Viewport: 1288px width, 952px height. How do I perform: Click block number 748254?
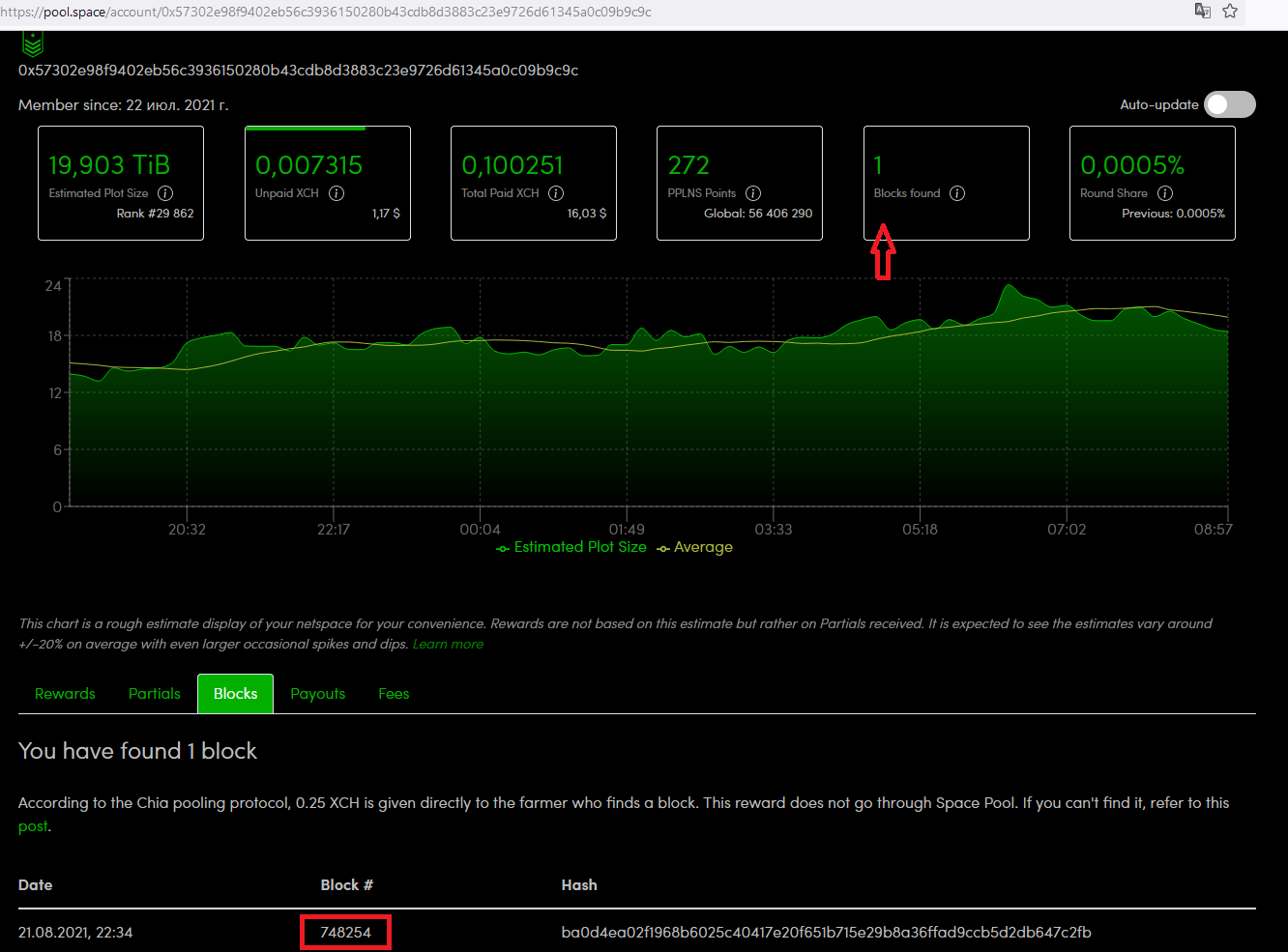345,933
